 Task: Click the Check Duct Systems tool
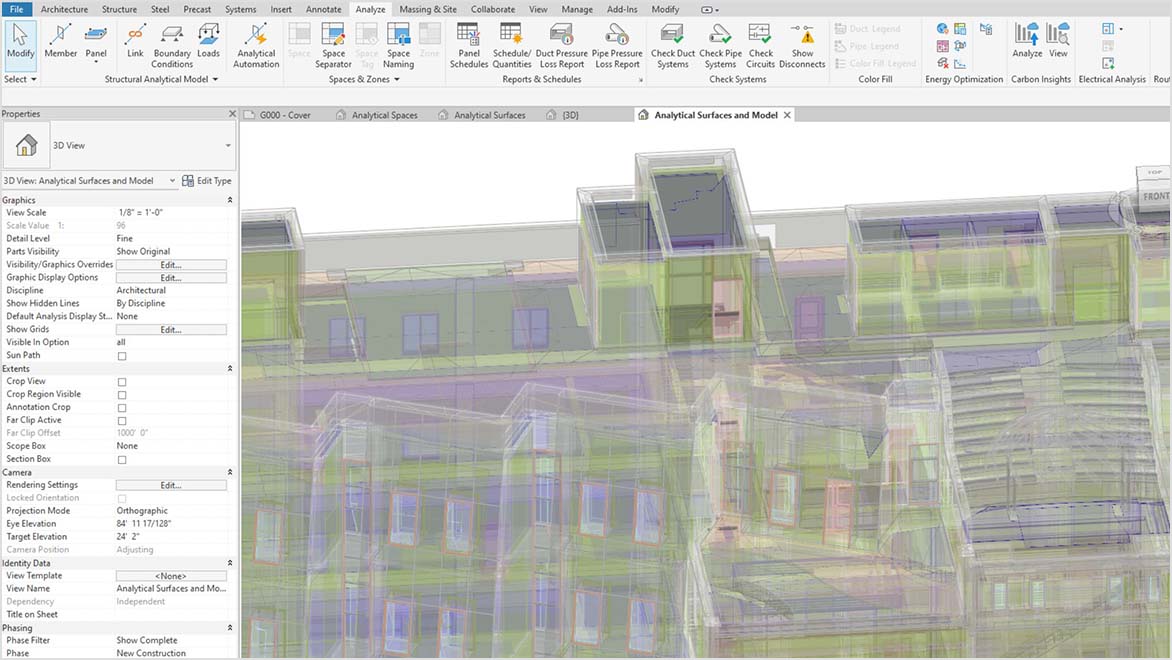671,42
